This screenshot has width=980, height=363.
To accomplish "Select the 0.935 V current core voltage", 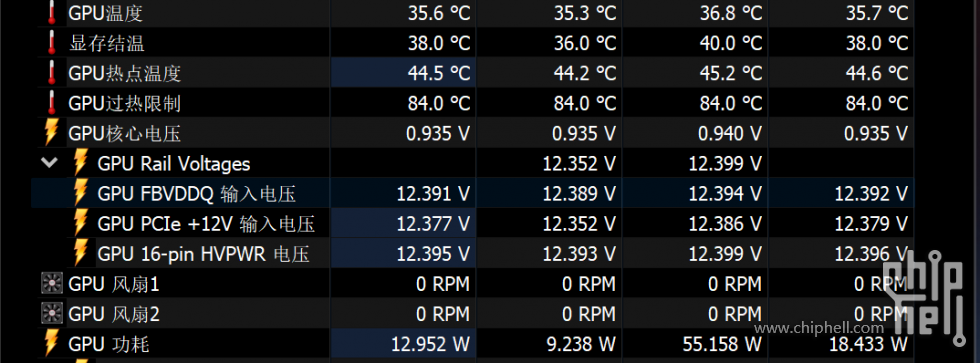I will tap(438, 133).
